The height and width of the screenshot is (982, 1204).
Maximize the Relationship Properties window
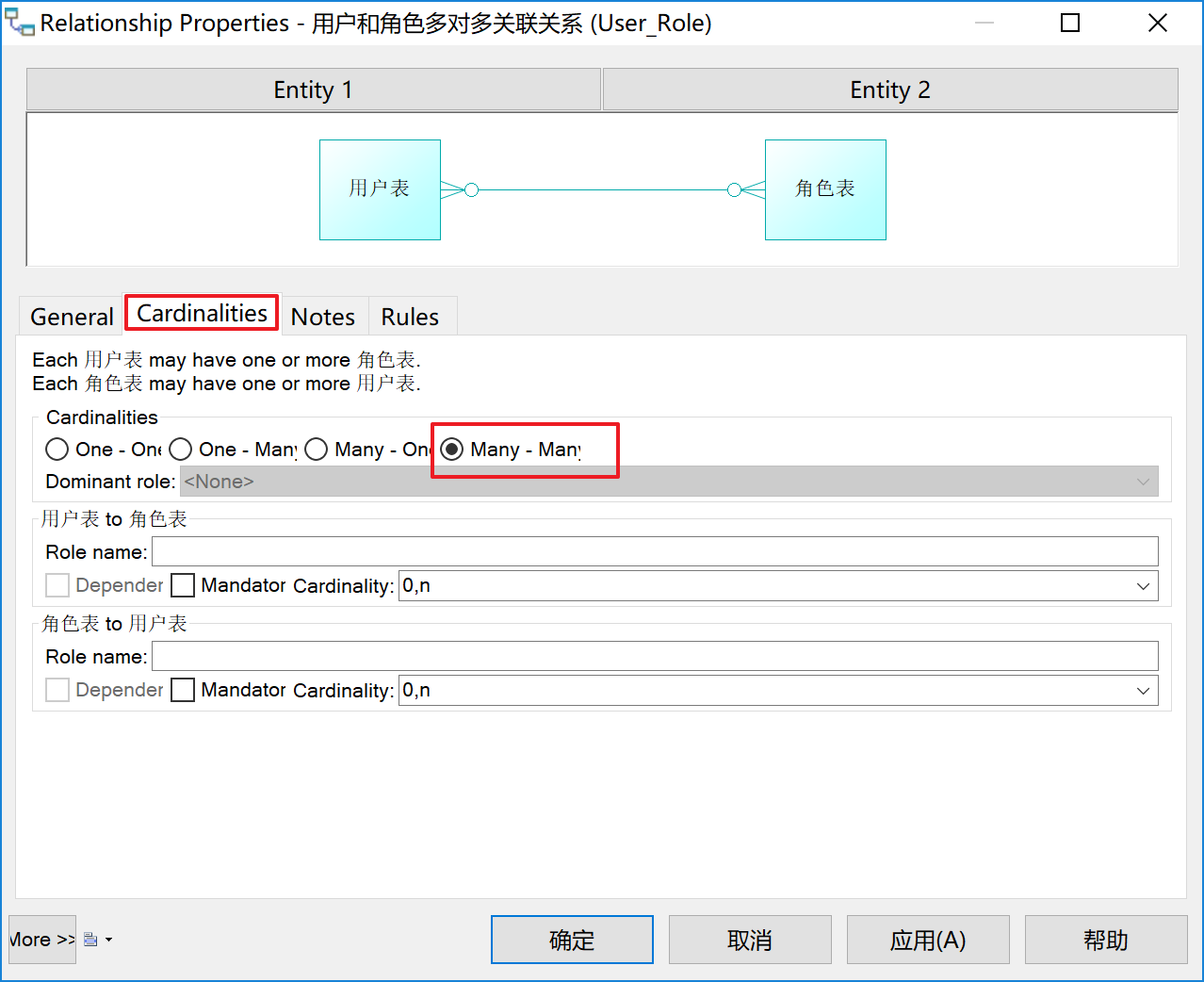click(x=1070, y=23)
